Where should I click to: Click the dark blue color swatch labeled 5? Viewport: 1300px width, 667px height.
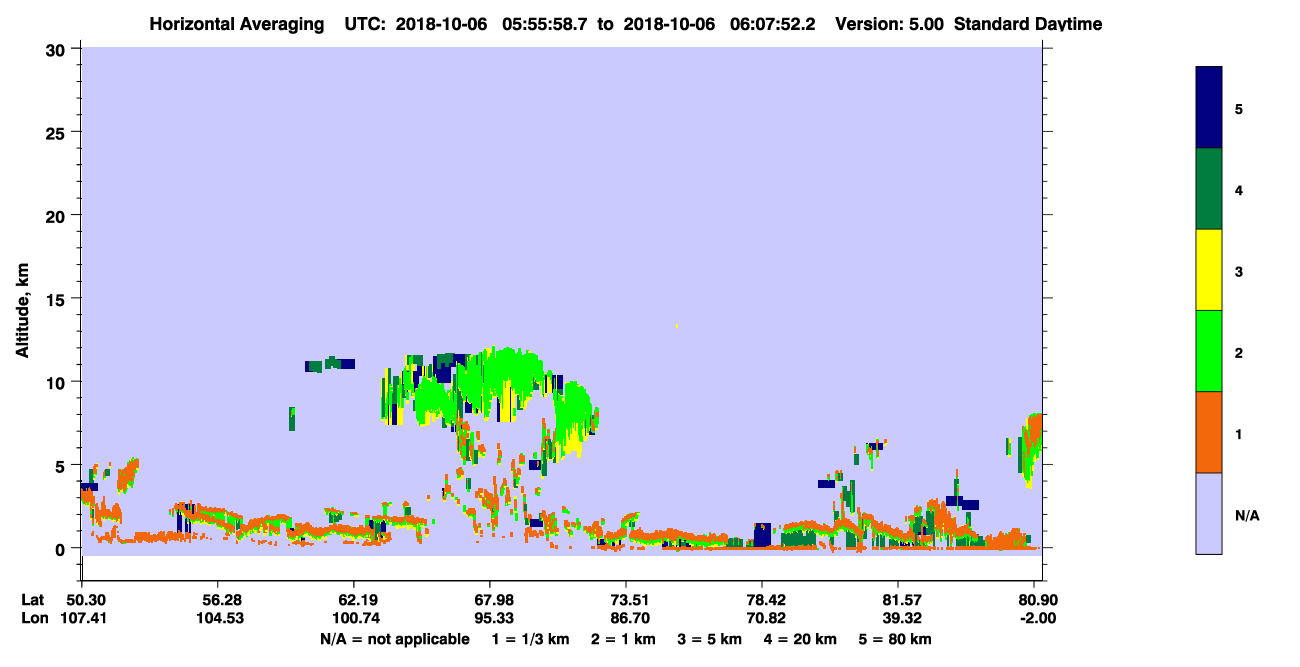click(x=1209, y=108)
